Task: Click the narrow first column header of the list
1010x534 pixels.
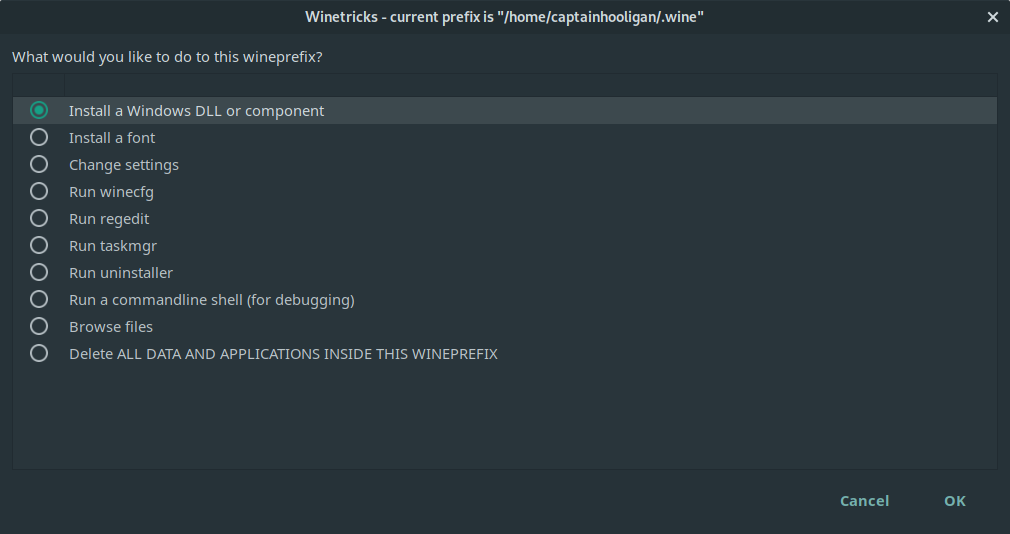Action: [39, 85]
